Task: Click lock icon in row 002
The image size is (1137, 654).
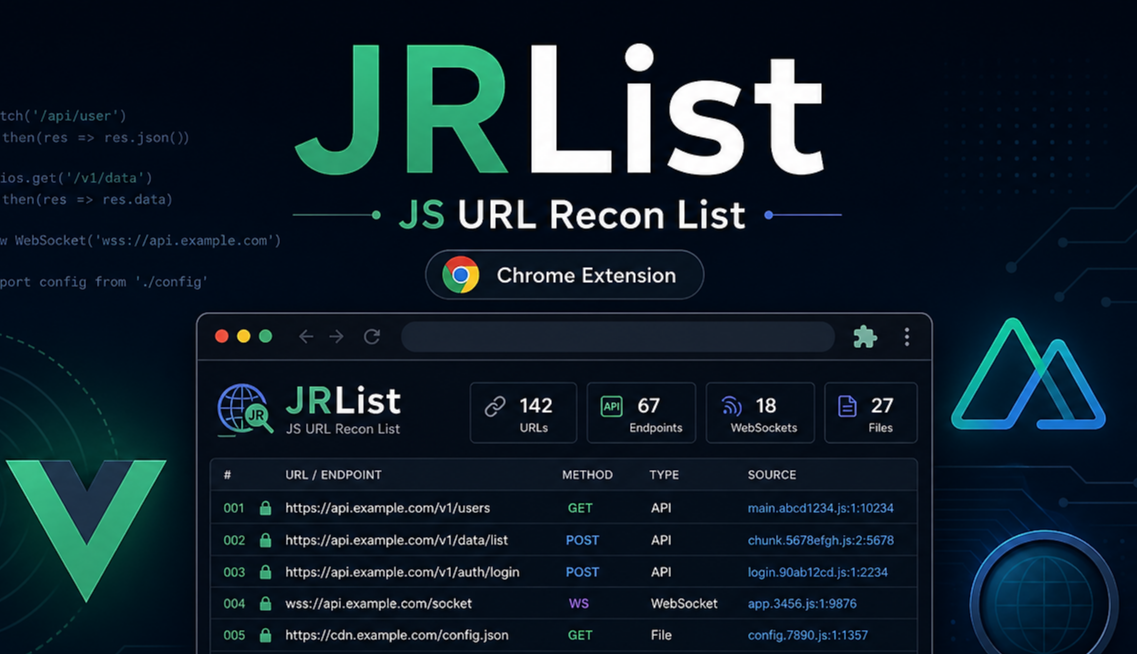Action: tap(265, 539)
